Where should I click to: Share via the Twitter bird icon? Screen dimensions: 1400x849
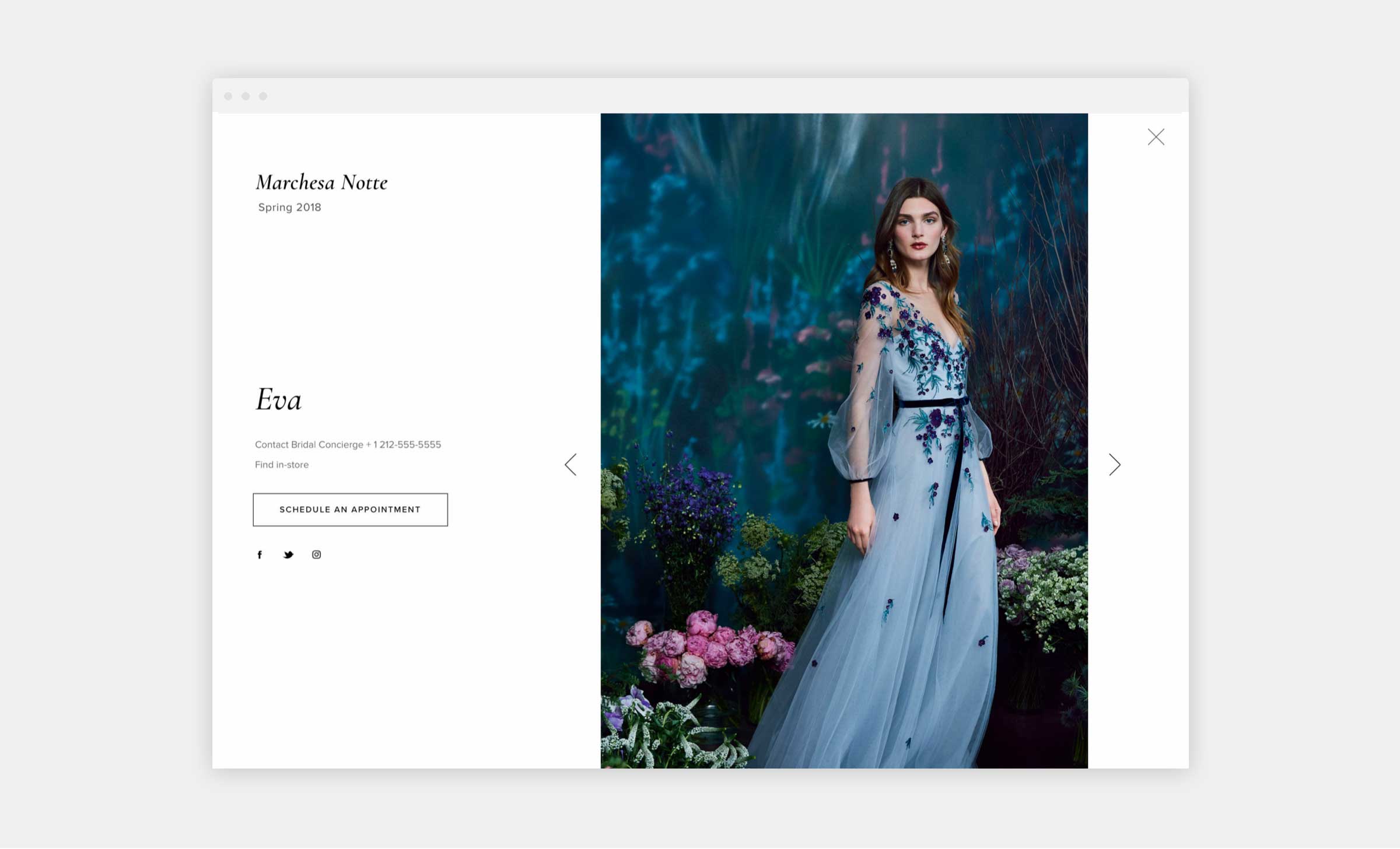coord(288,555)
